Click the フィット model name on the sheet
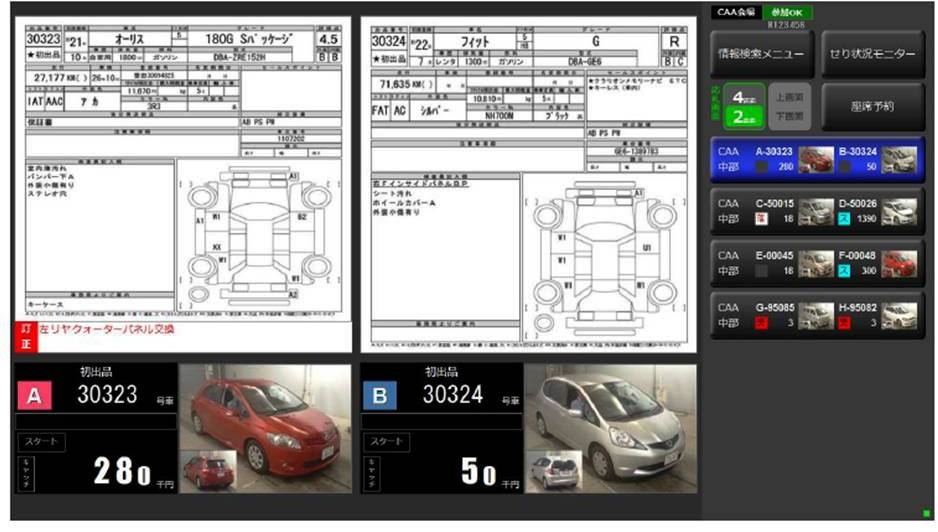This screenshot has height=532, width=938. 475,42
